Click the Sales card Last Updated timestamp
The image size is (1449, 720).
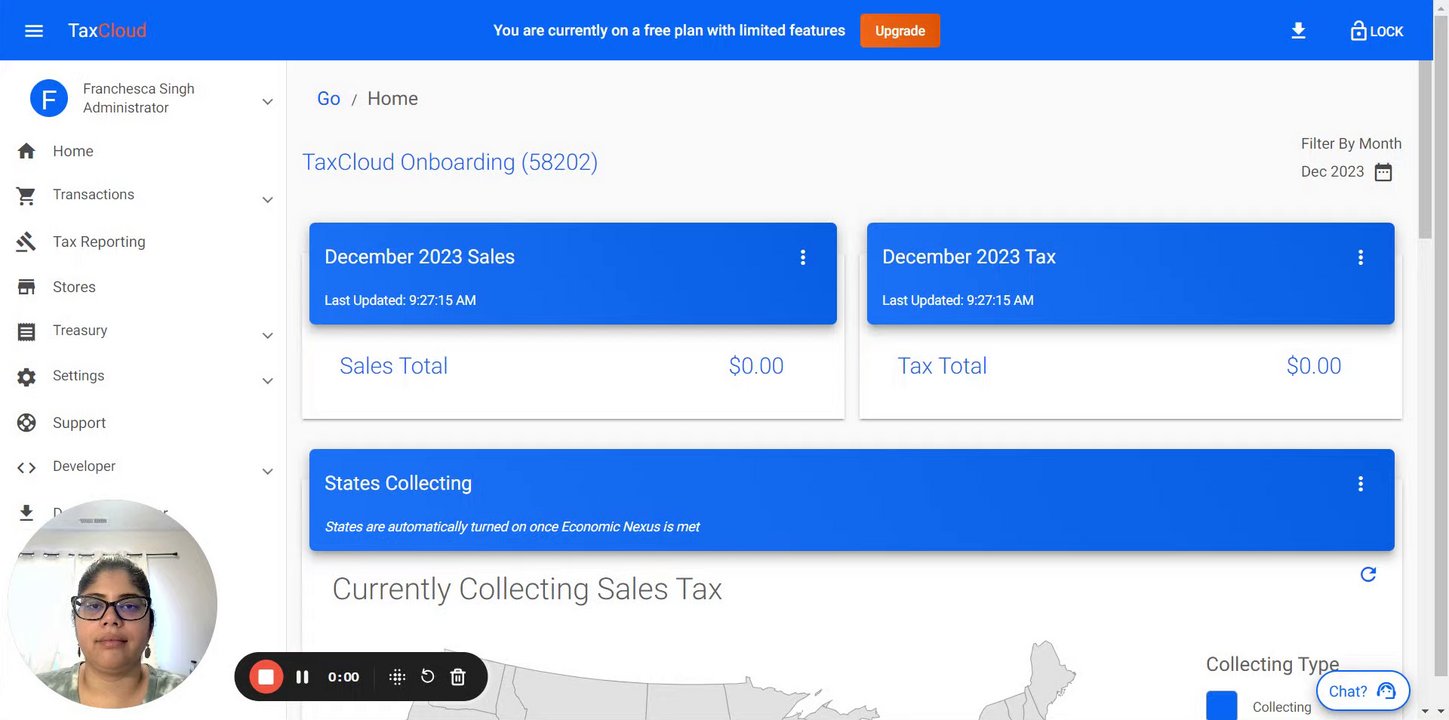400,300
